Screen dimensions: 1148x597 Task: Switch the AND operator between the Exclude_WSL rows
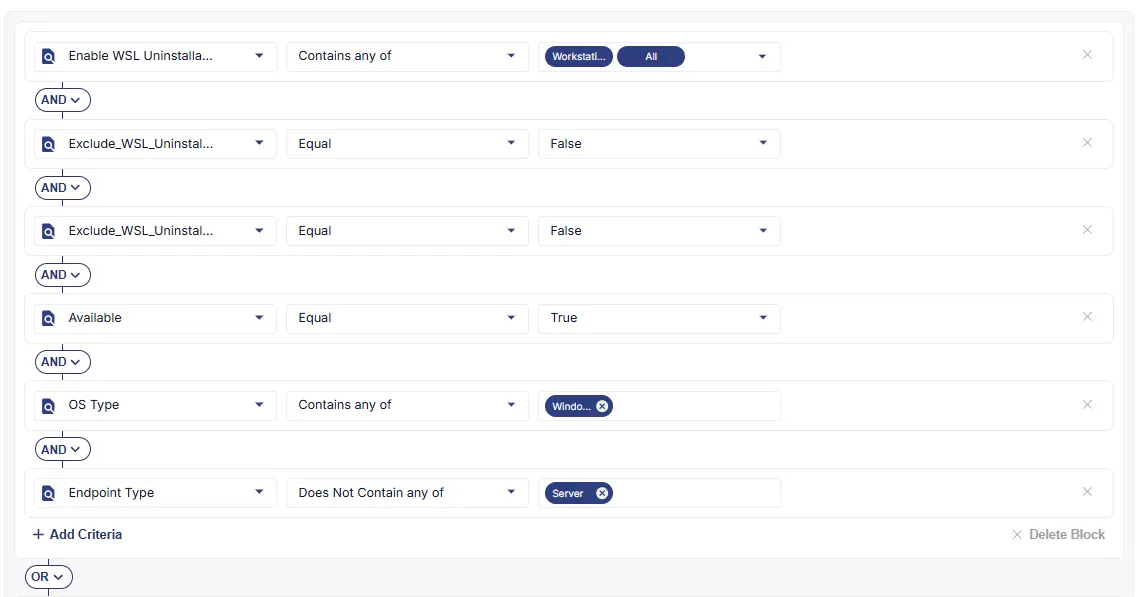[x=62, y=188]
